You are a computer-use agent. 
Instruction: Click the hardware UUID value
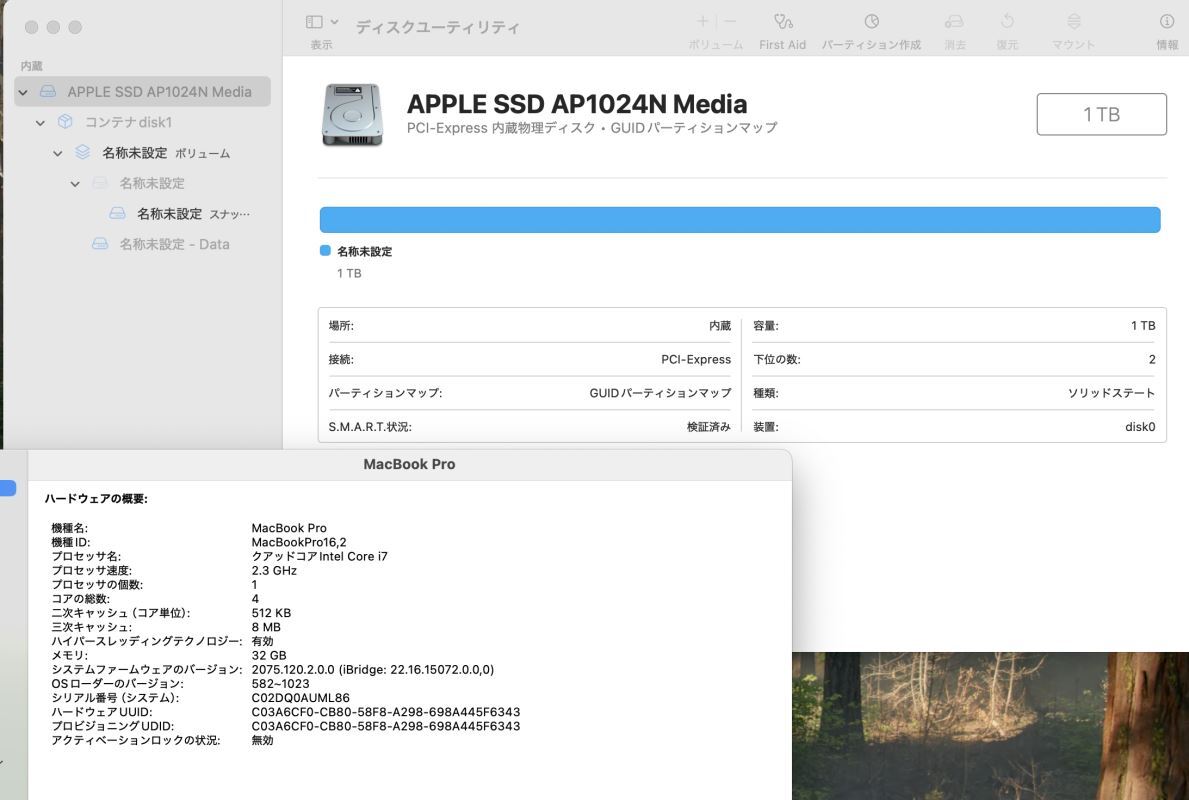pos(385,712)
